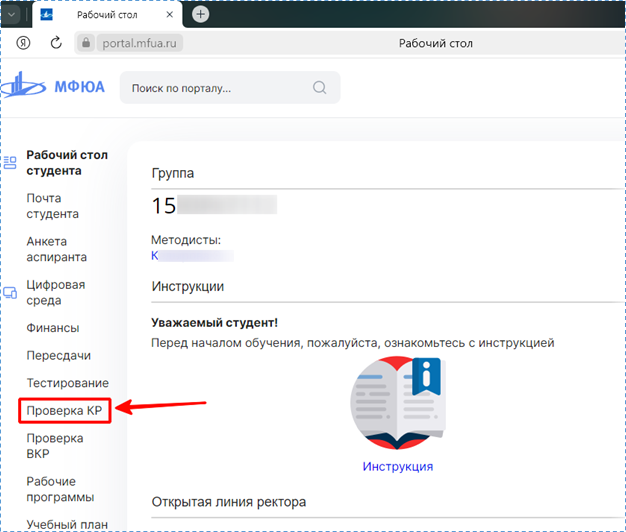Open Почта студента in sidebar
Viewport: 626px width, 532px height.
(52, 206)
